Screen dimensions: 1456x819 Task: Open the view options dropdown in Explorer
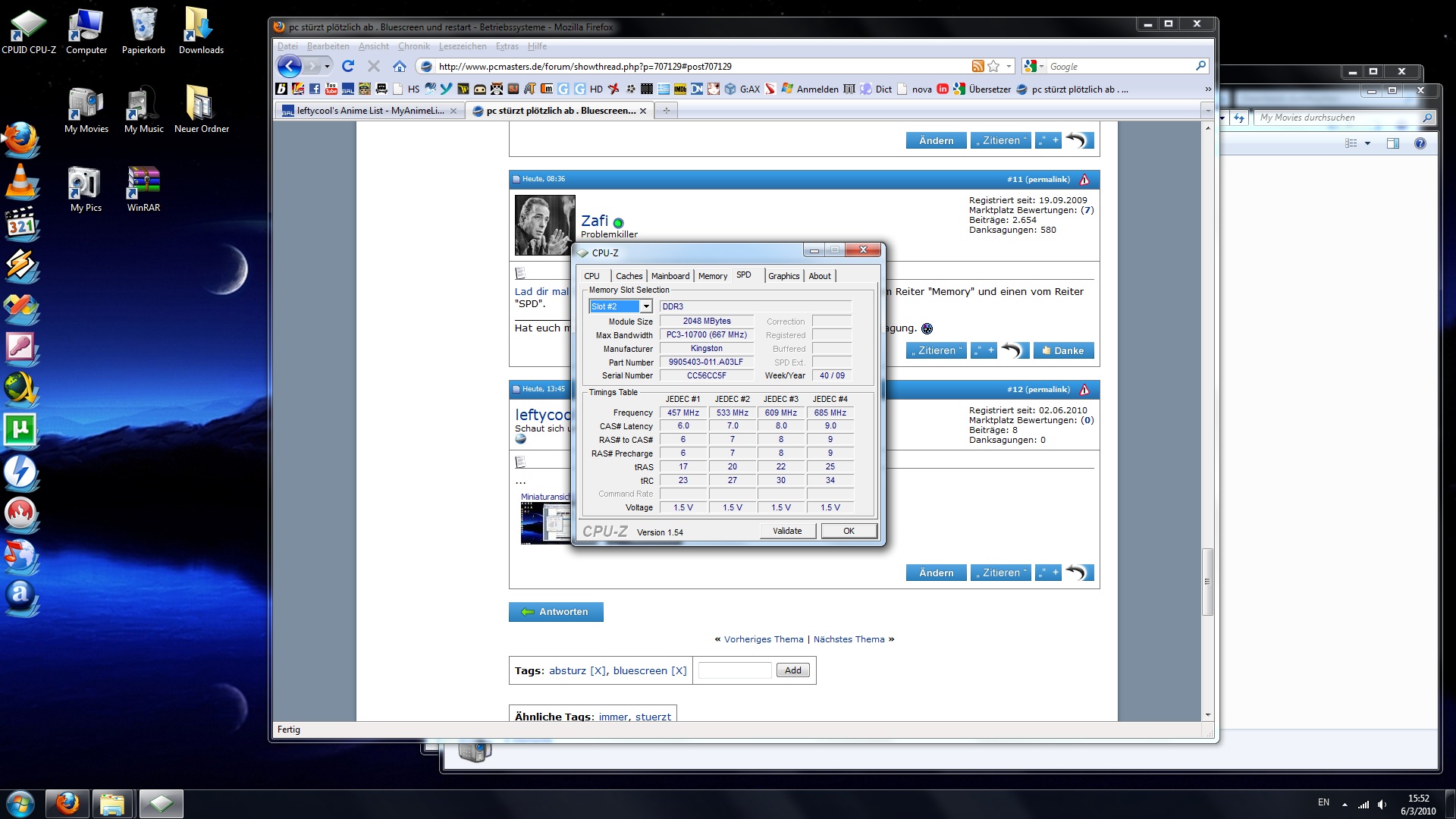click(x=1367, y=143)
